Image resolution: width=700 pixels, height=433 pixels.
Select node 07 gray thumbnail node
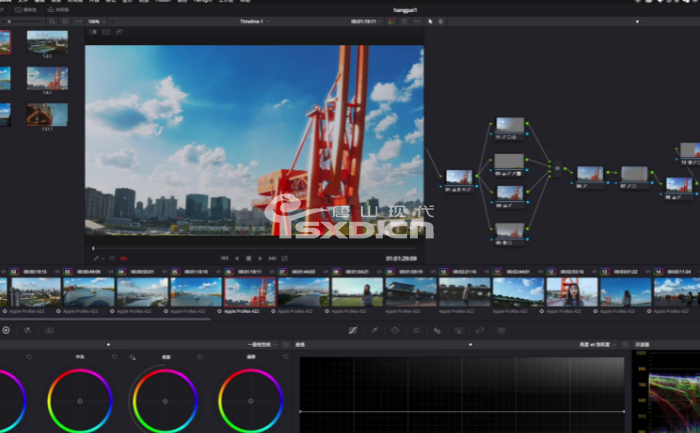[634, 177]
